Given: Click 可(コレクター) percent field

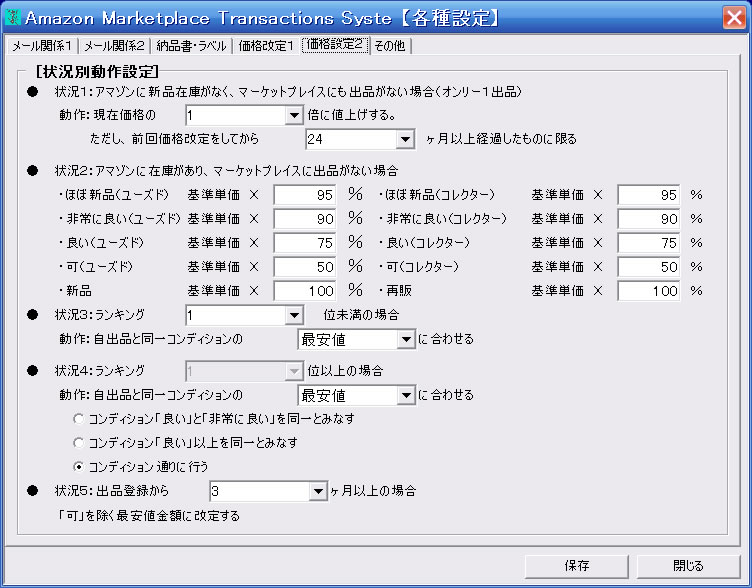Looking at the screenshot, I should pyautogui.click(x=648, y=267).
